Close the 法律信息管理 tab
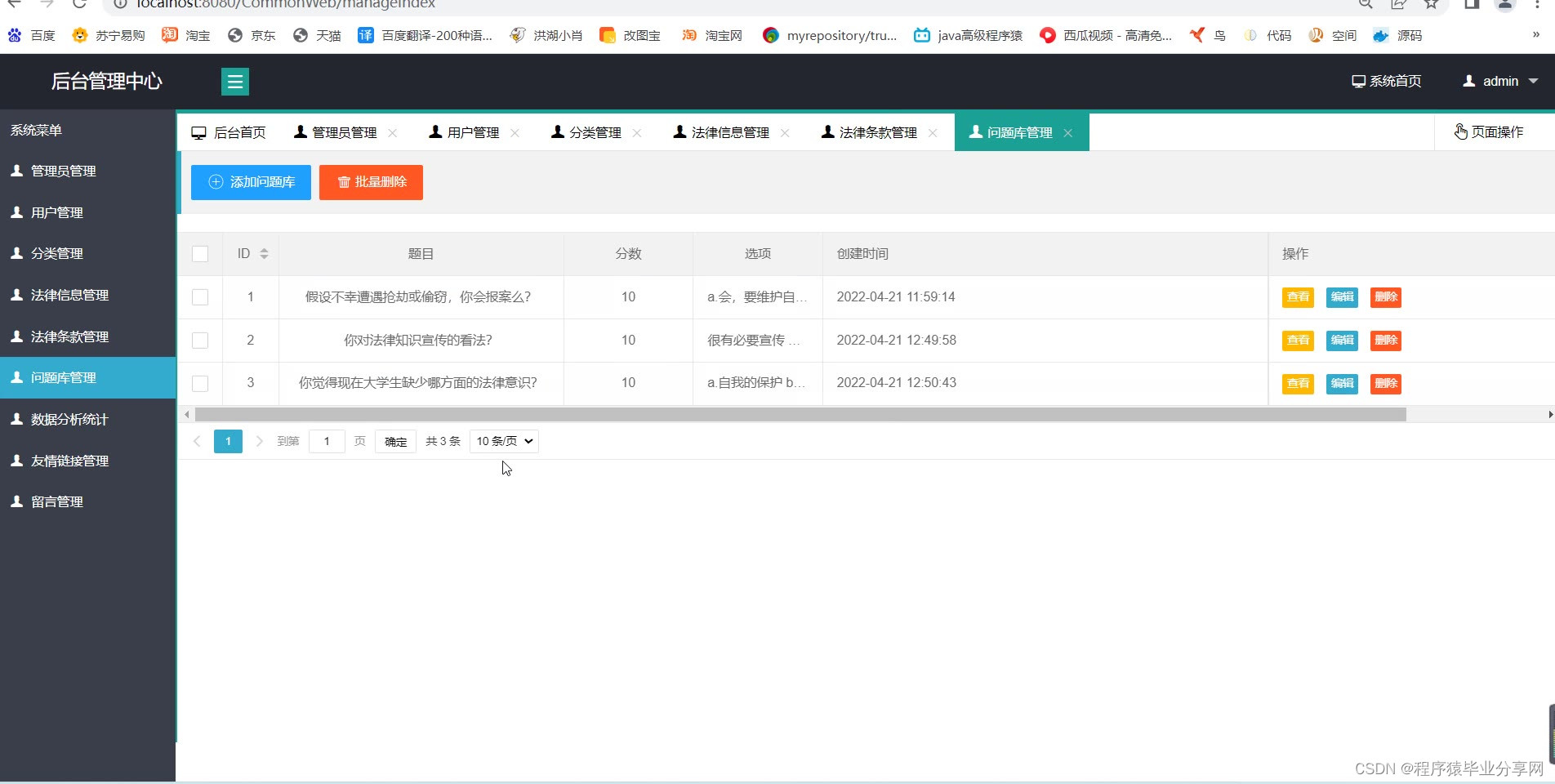This screenshot has height=784, width=1555. (785, 132)
